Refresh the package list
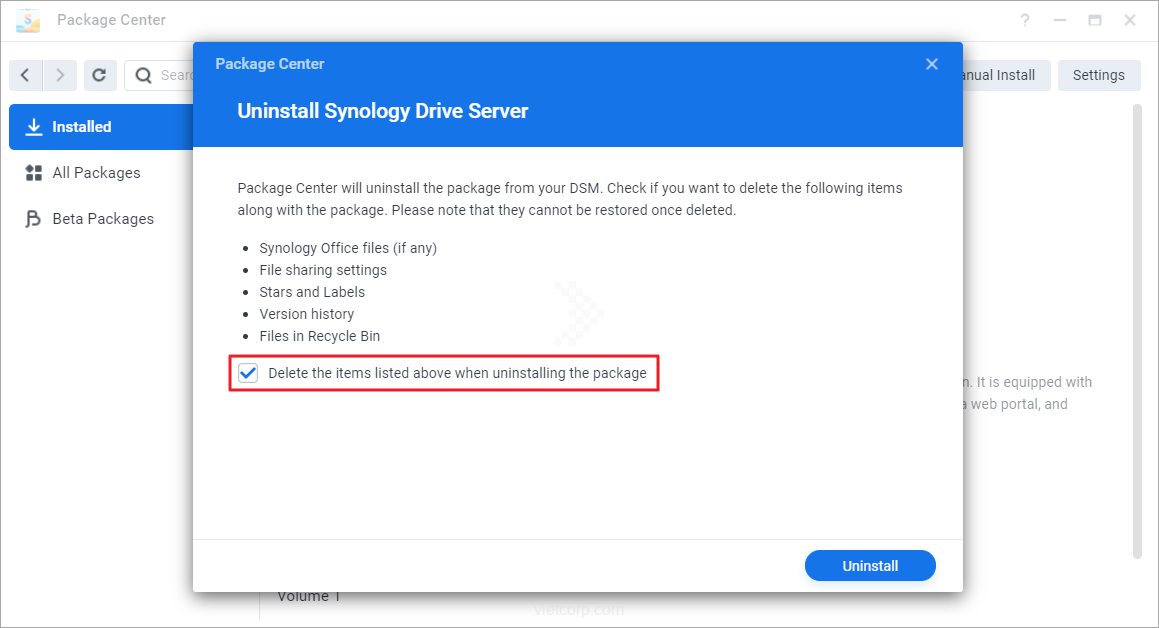 click(x=100, y=75)
